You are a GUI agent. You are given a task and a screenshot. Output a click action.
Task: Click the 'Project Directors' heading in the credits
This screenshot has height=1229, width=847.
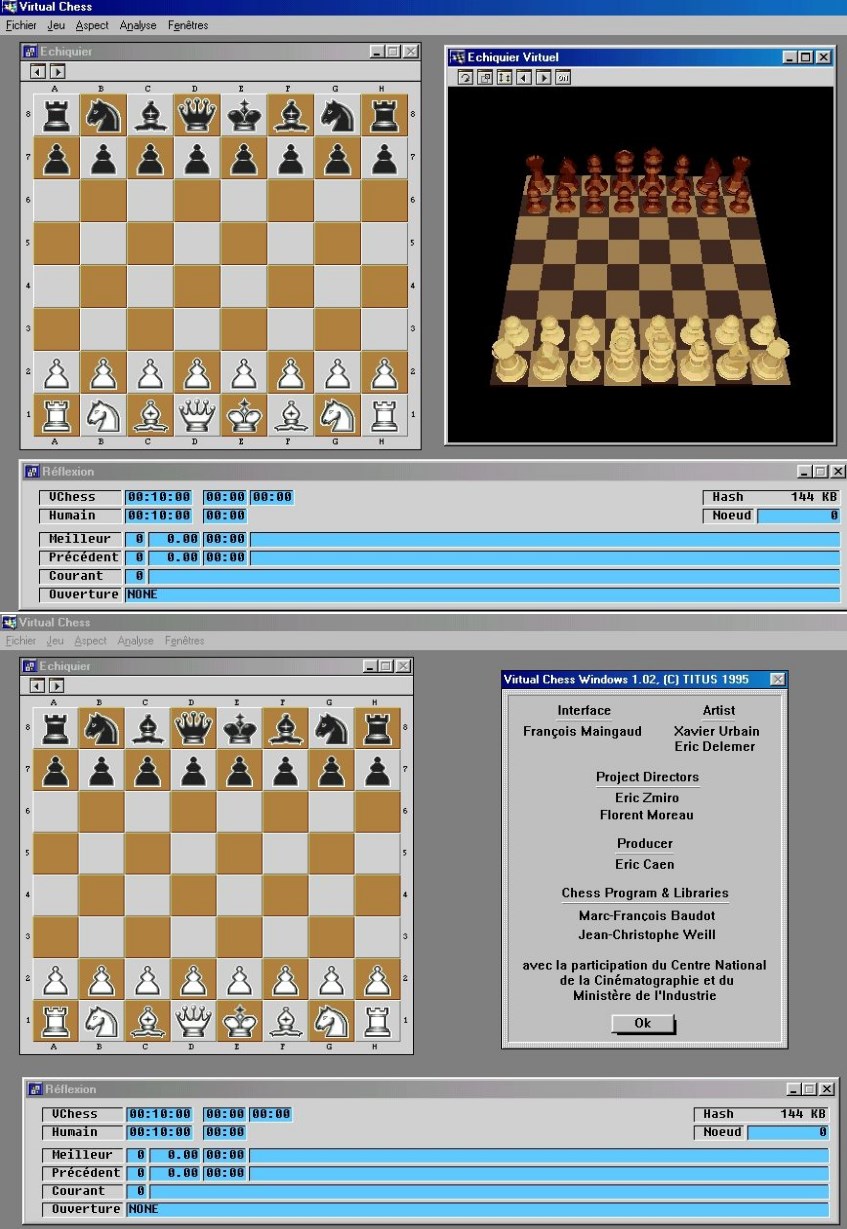pos(648,777)
